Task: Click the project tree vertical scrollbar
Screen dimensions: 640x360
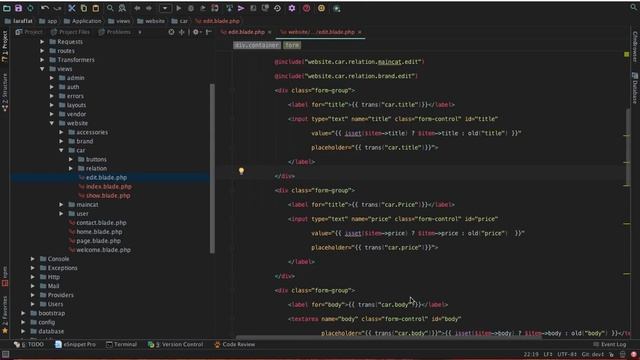Action: pyautogui.click(x=212, y=168)
